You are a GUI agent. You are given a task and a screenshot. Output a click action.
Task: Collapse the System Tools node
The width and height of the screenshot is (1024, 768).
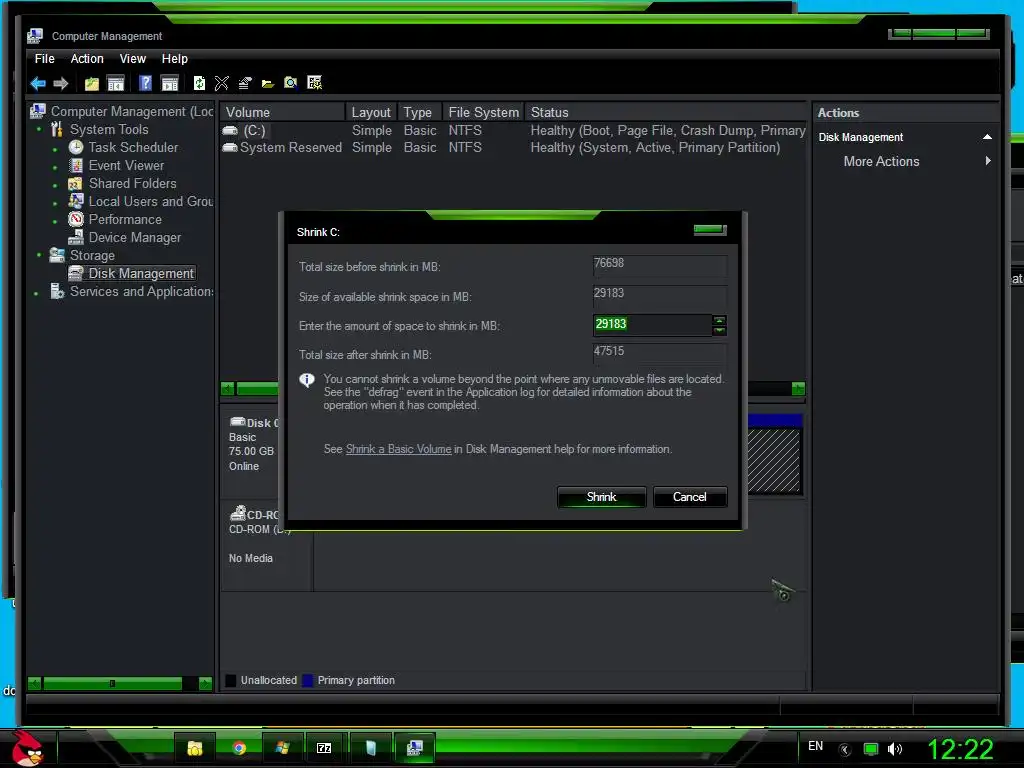39,129
